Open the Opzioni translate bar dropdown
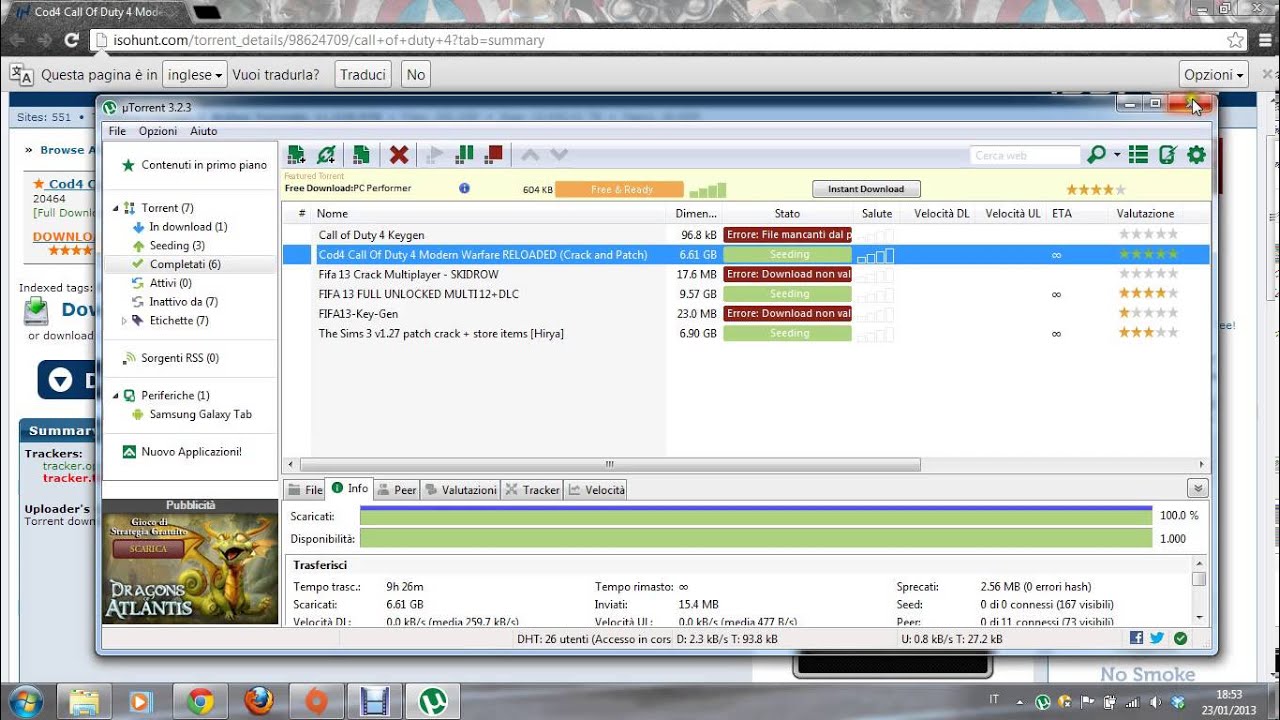 coord(1214,74)
